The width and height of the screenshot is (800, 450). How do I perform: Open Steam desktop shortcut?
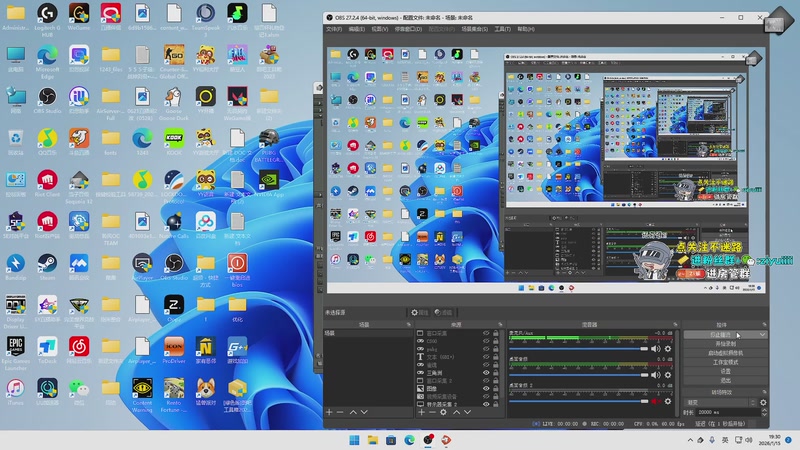(x=46, y=263)
